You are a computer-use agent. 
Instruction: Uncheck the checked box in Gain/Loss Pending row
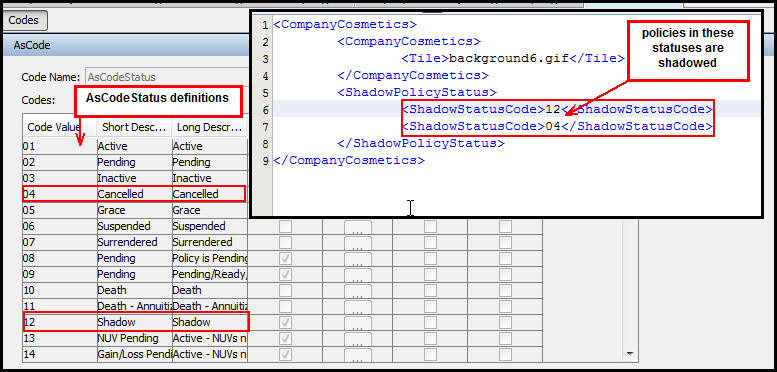285,354
